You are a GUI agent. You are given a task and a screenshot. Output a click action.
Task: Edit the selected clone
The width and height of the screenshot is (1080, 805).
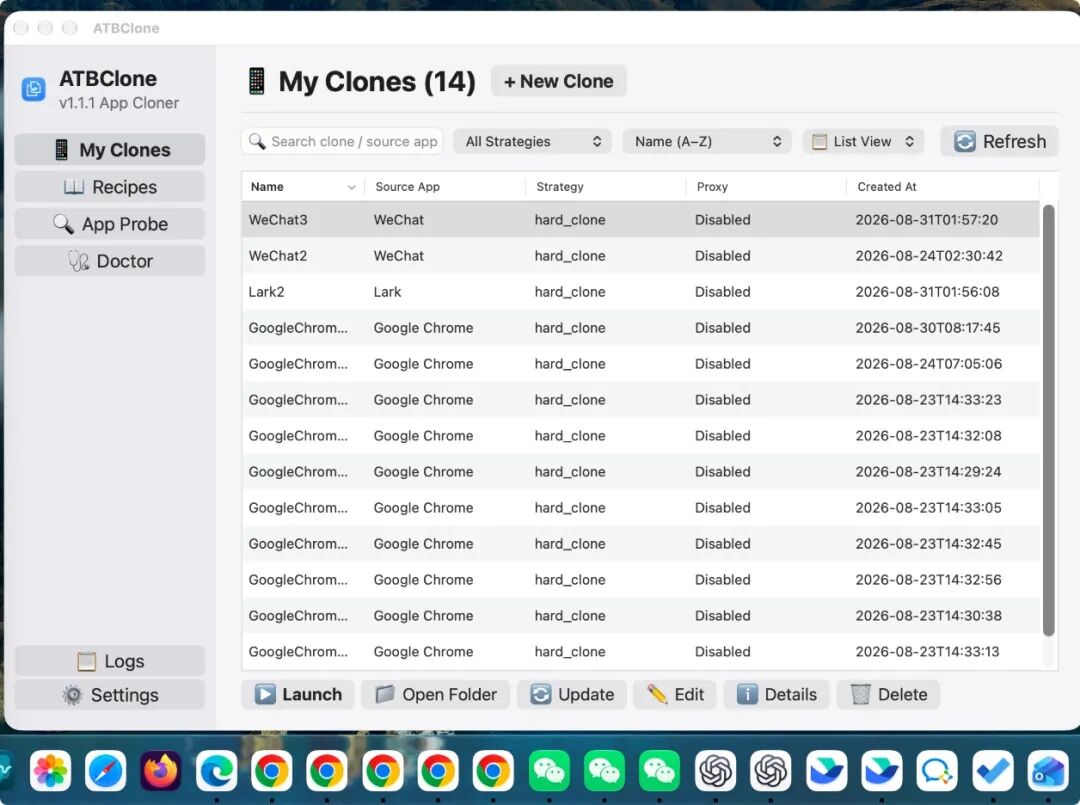point(675,694)
